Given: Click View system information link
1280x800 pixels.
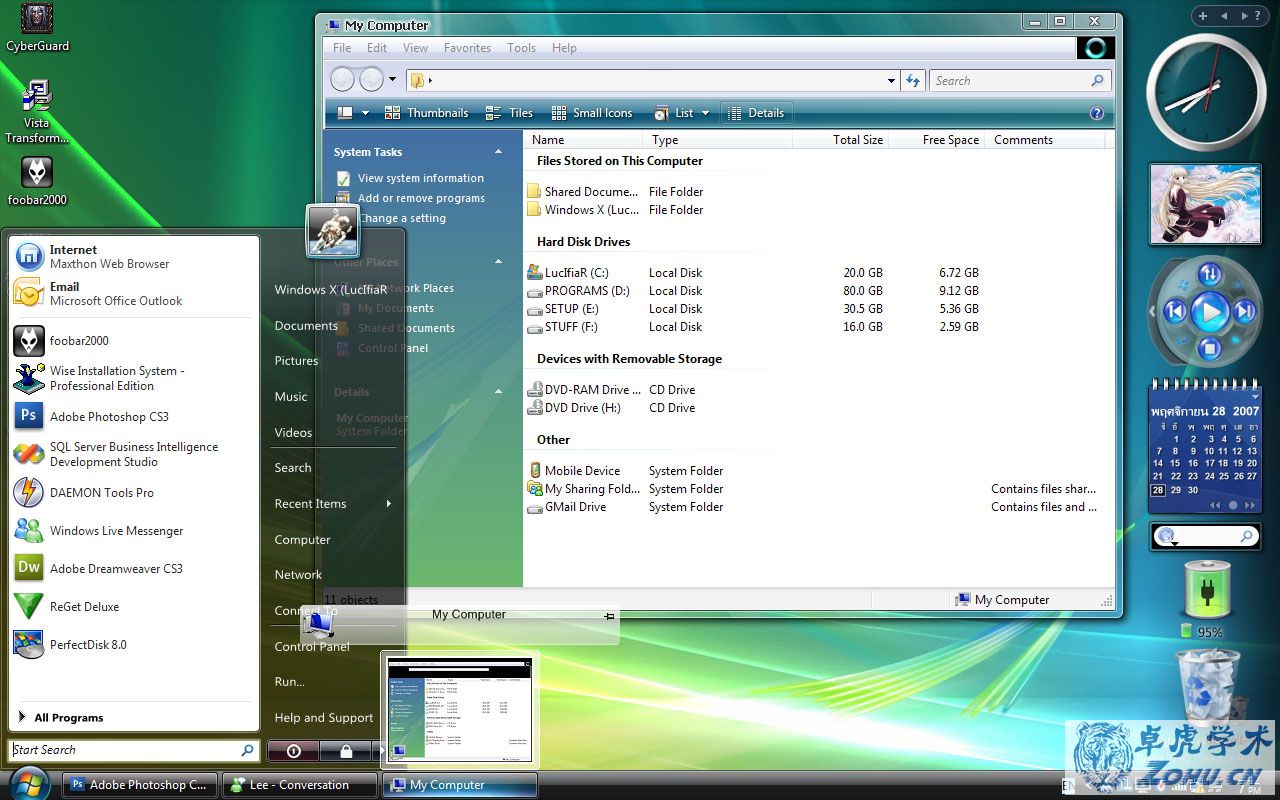Looking at the screenshot, I should pyautogui.click(x=421, y=178).
